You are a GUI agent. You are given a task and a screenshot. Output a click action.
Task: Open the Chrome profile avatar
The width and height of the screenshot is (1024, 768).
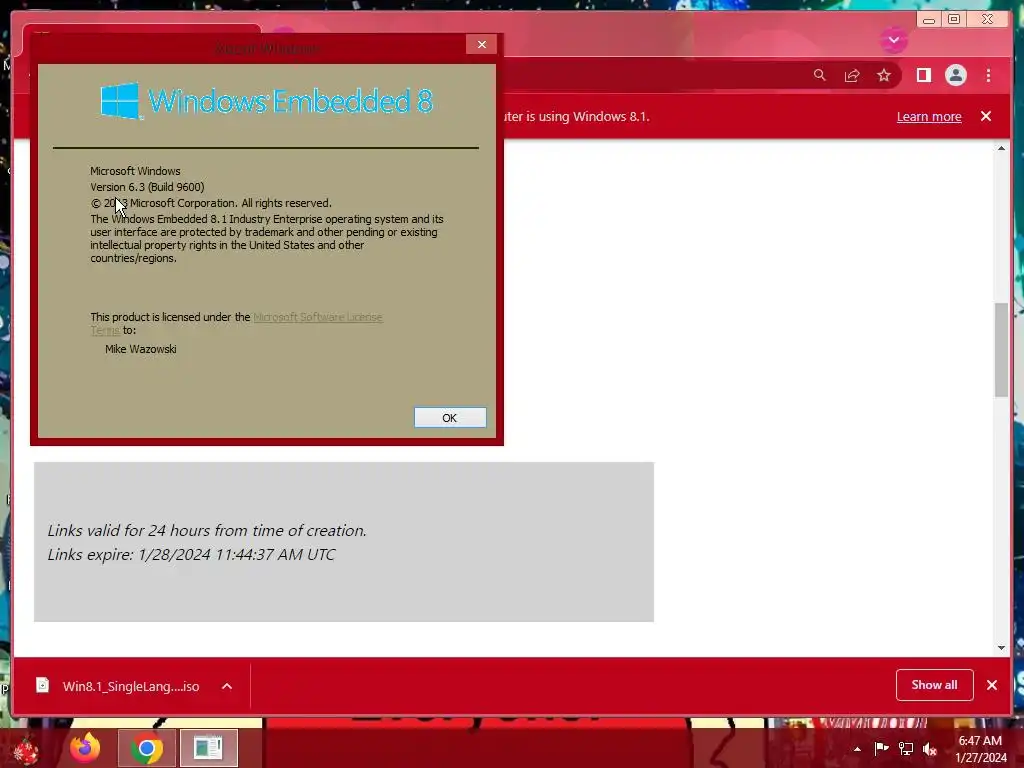tap(955, 76)
